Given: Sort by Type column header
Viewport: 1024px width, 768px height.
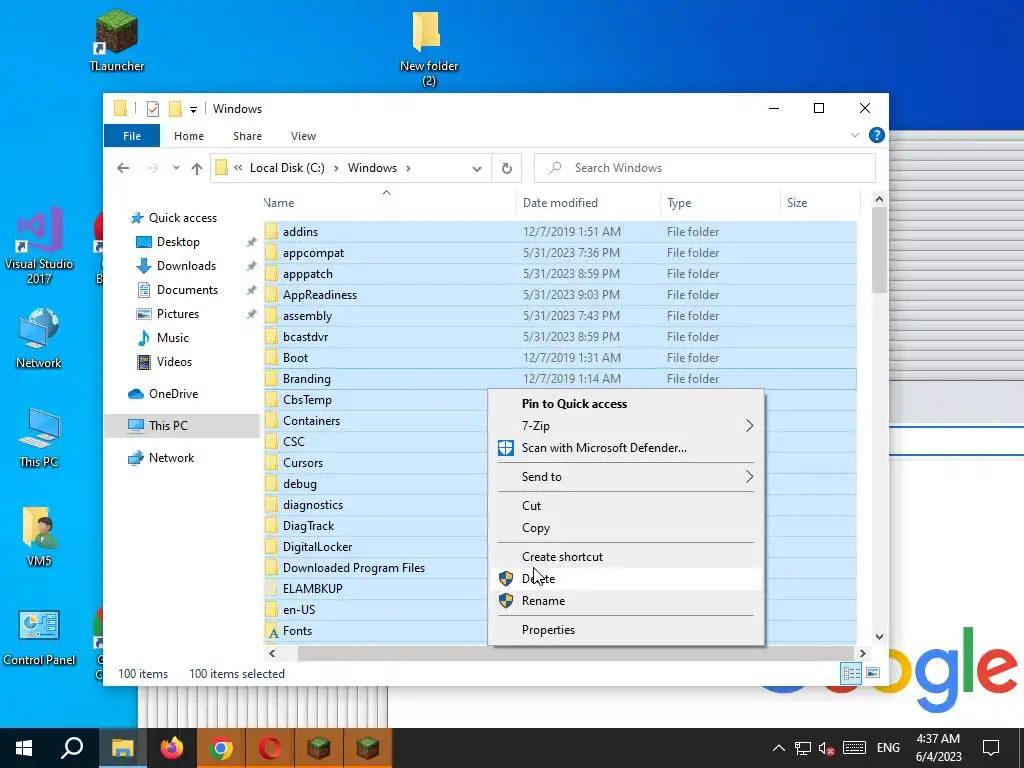Looking at the screenshot, I should [x=720, y=202].
